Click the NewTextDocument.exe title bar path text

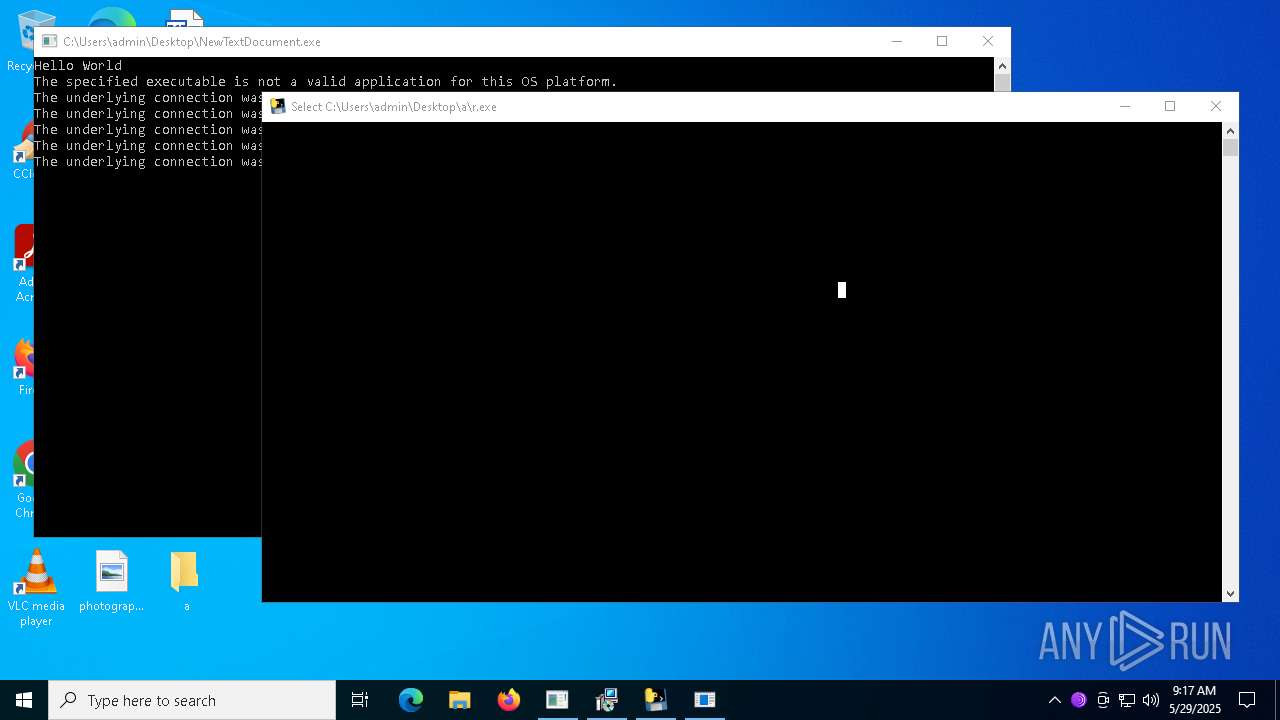tap(192, 42)
